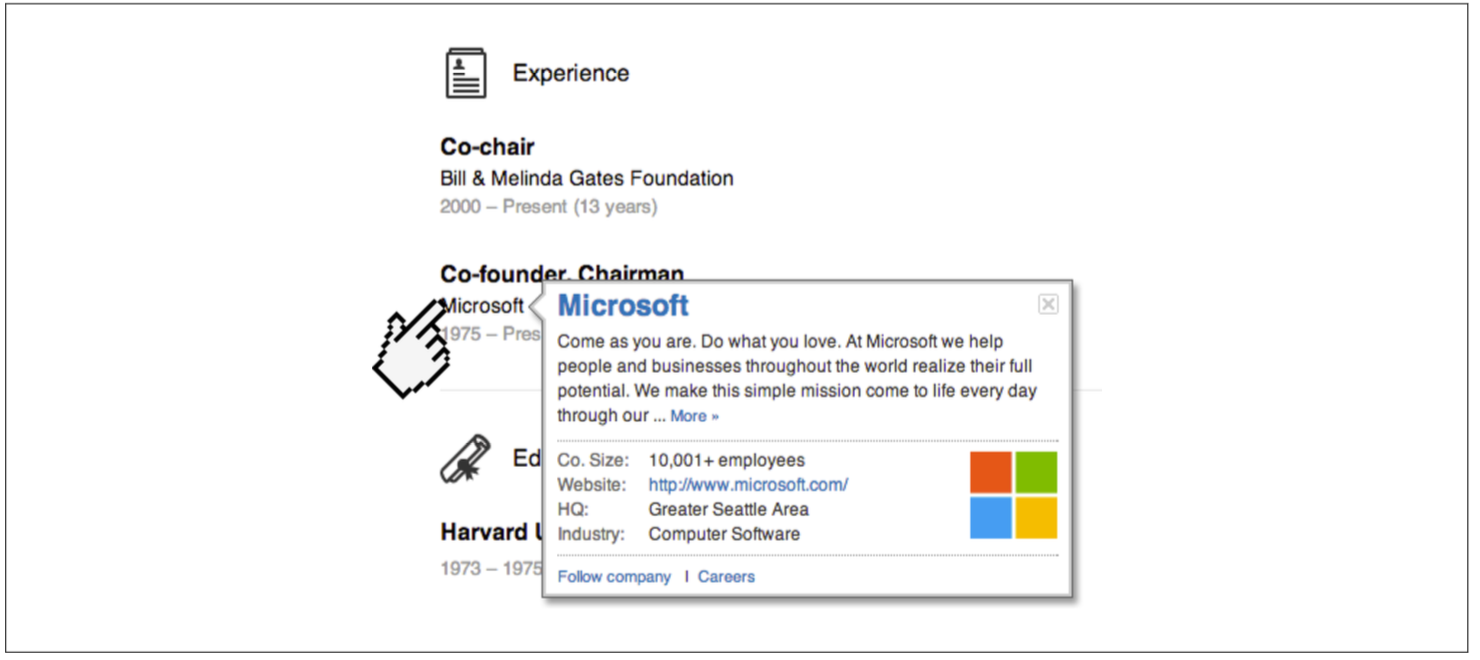The image size is (1480, 660).
Task: Click the Experience section heading
Action: point(571,73)
